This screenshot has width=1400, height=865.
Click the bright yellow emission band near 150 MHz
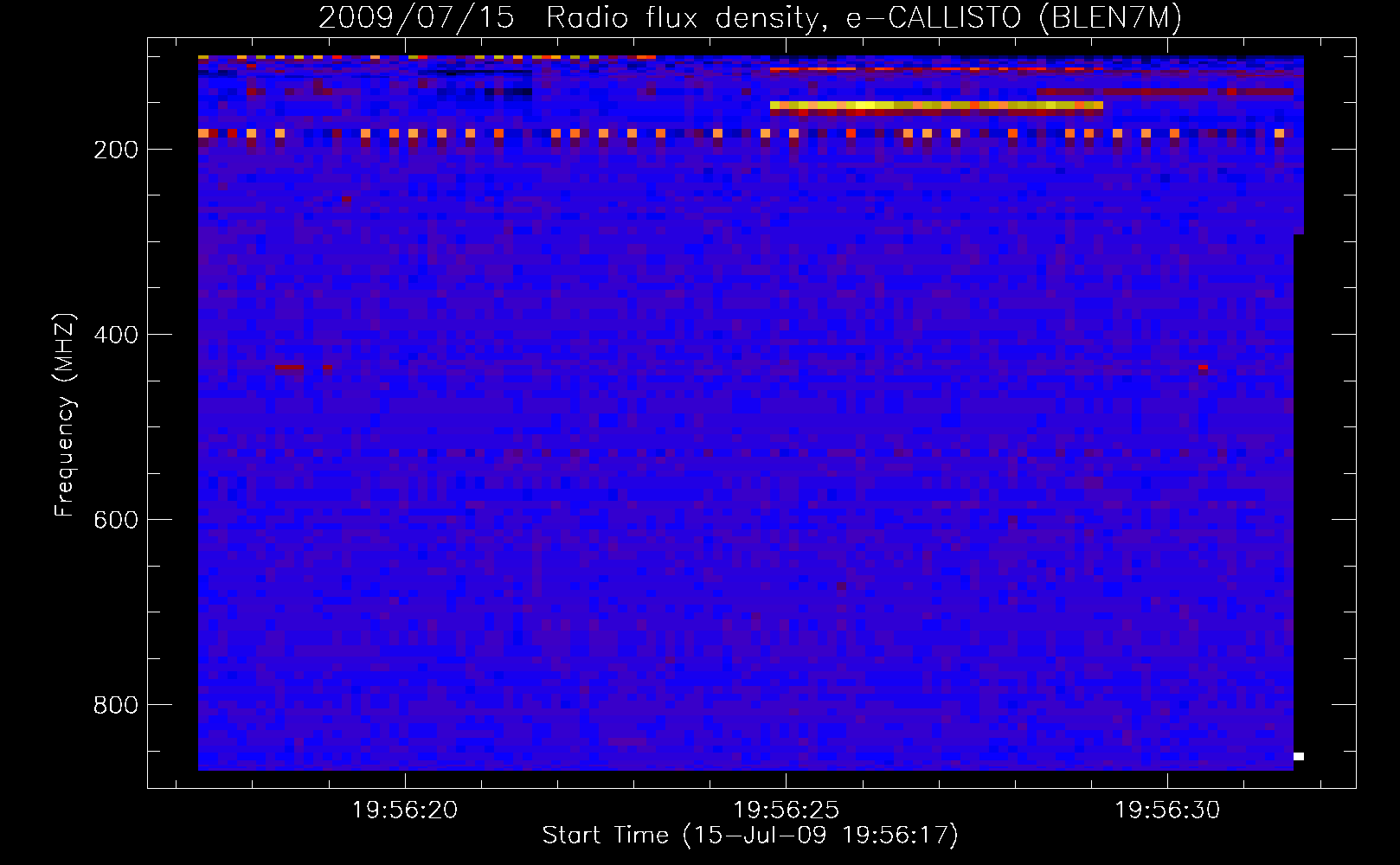click(x=936, y=106)
